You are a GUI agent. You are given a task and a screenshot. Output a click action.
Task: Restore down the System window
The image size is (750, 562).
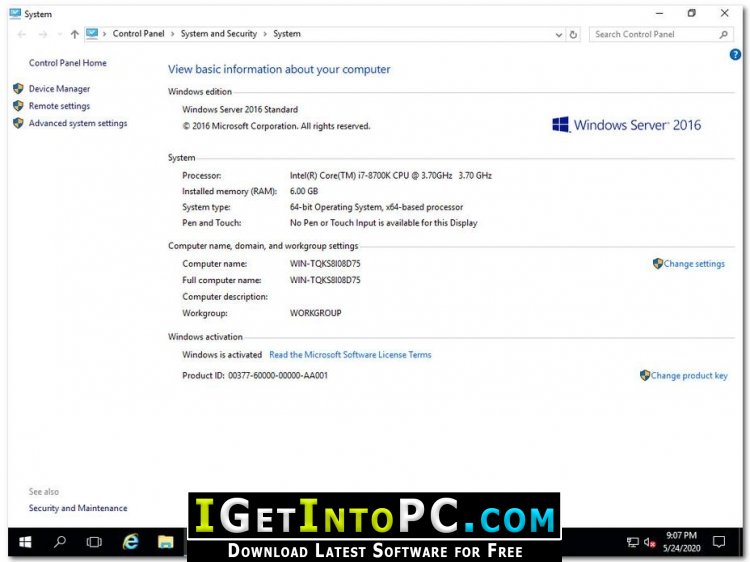(x=692, y=13)
